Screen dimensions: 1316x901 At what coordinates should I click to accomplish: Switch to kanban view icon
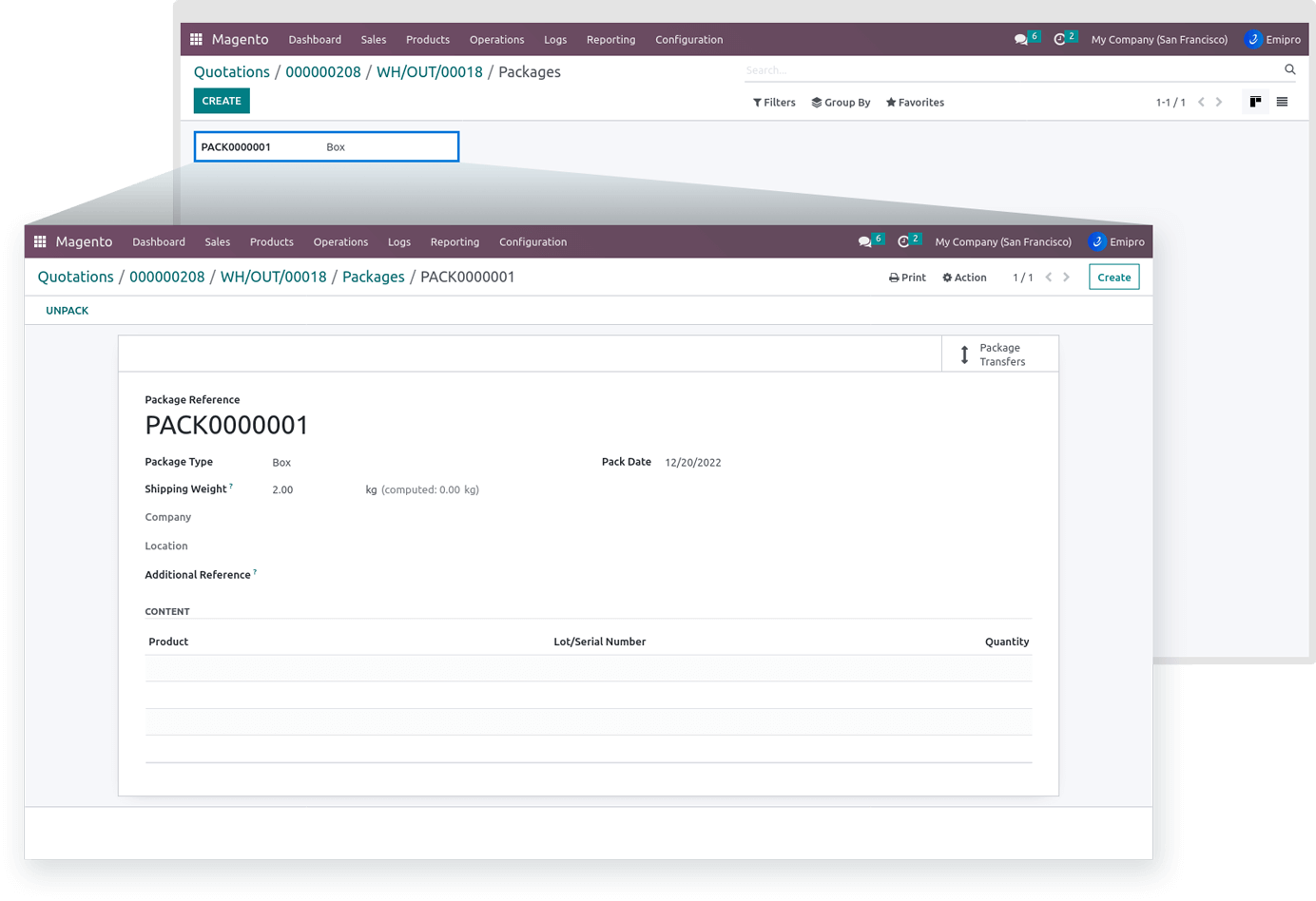(1255, 102)
